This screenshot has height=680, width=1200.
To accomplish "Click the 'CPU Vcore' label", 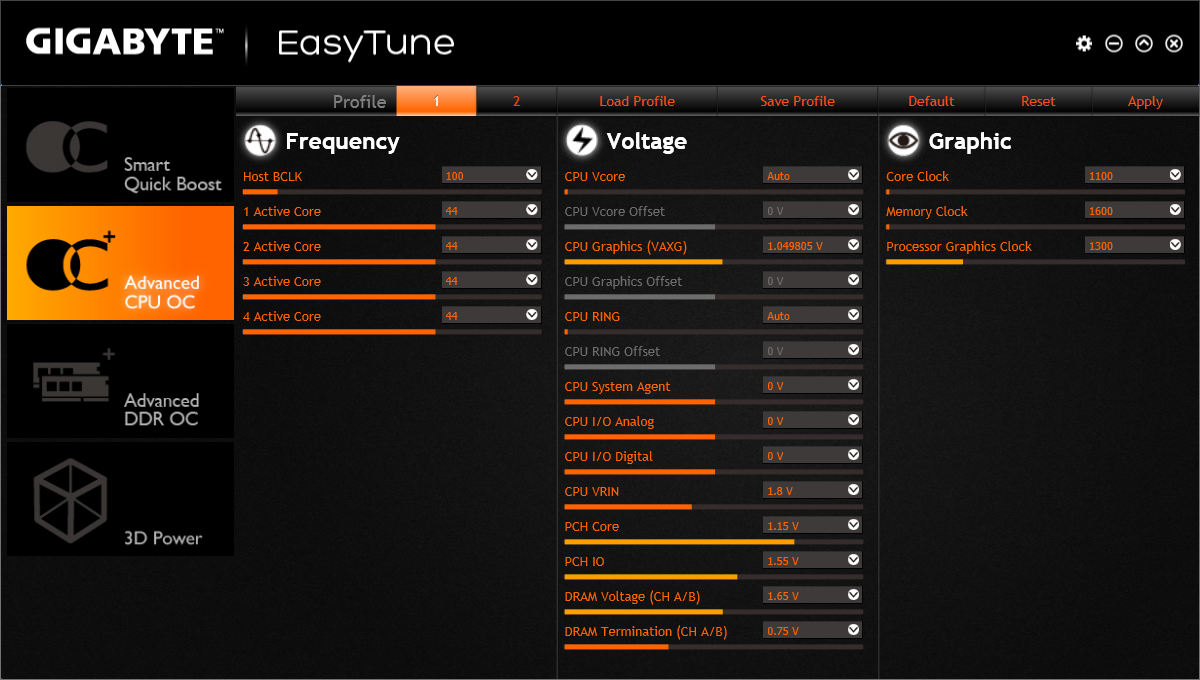I will click(595, 176).
